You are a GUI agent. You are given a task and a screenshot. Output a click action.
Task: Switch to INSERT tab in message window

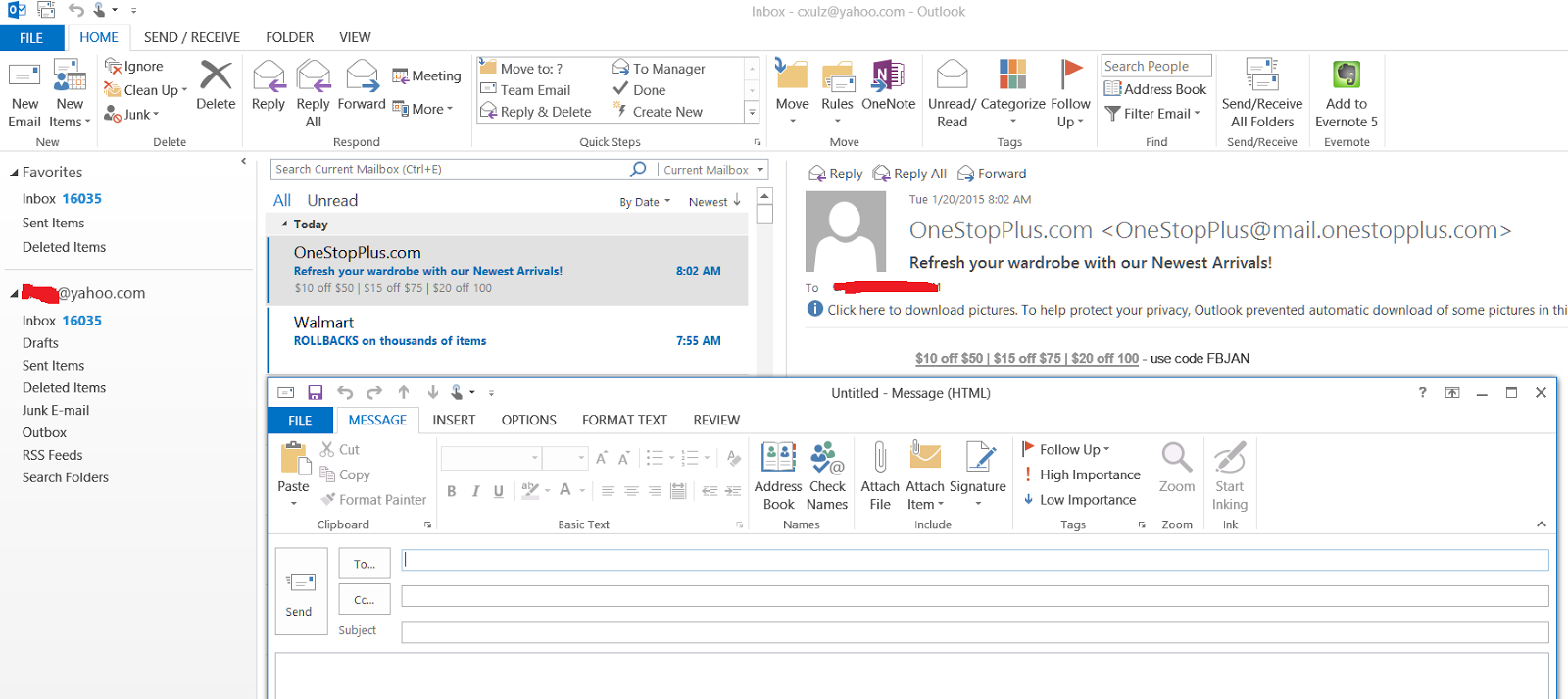[x=454, y=420]
